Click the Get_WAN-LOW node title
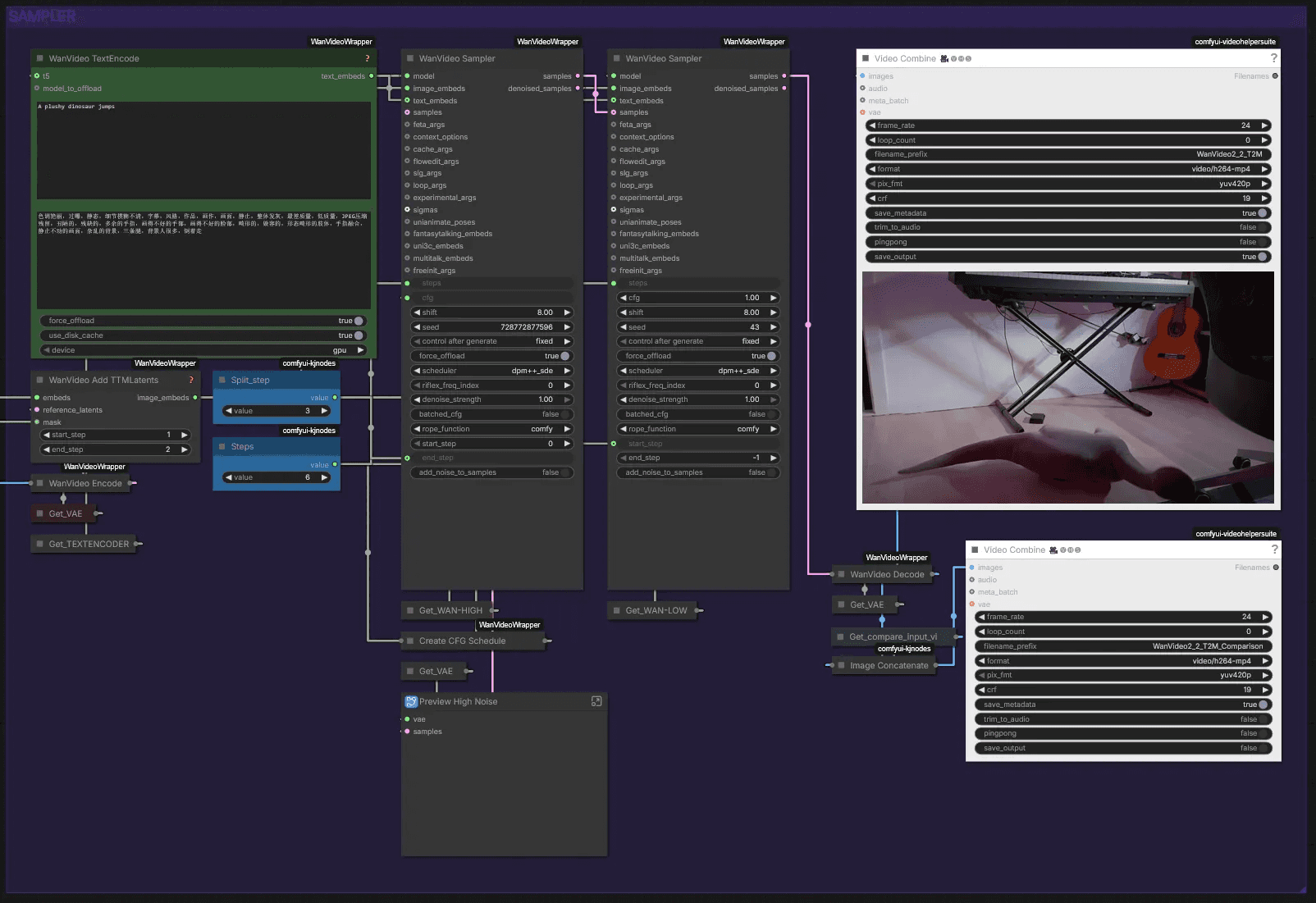The image size is (1316, 903). [x=656, y=611]
